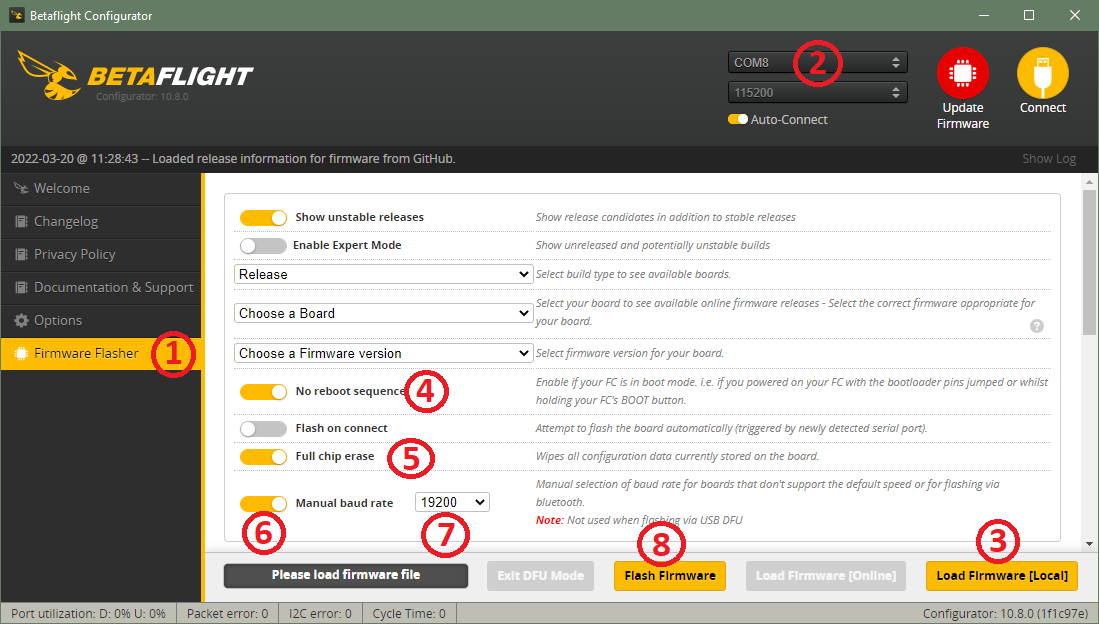Click the Please load firmware file progress bar
Viewport: 1099px width, 624px height.
pos(346,575)
